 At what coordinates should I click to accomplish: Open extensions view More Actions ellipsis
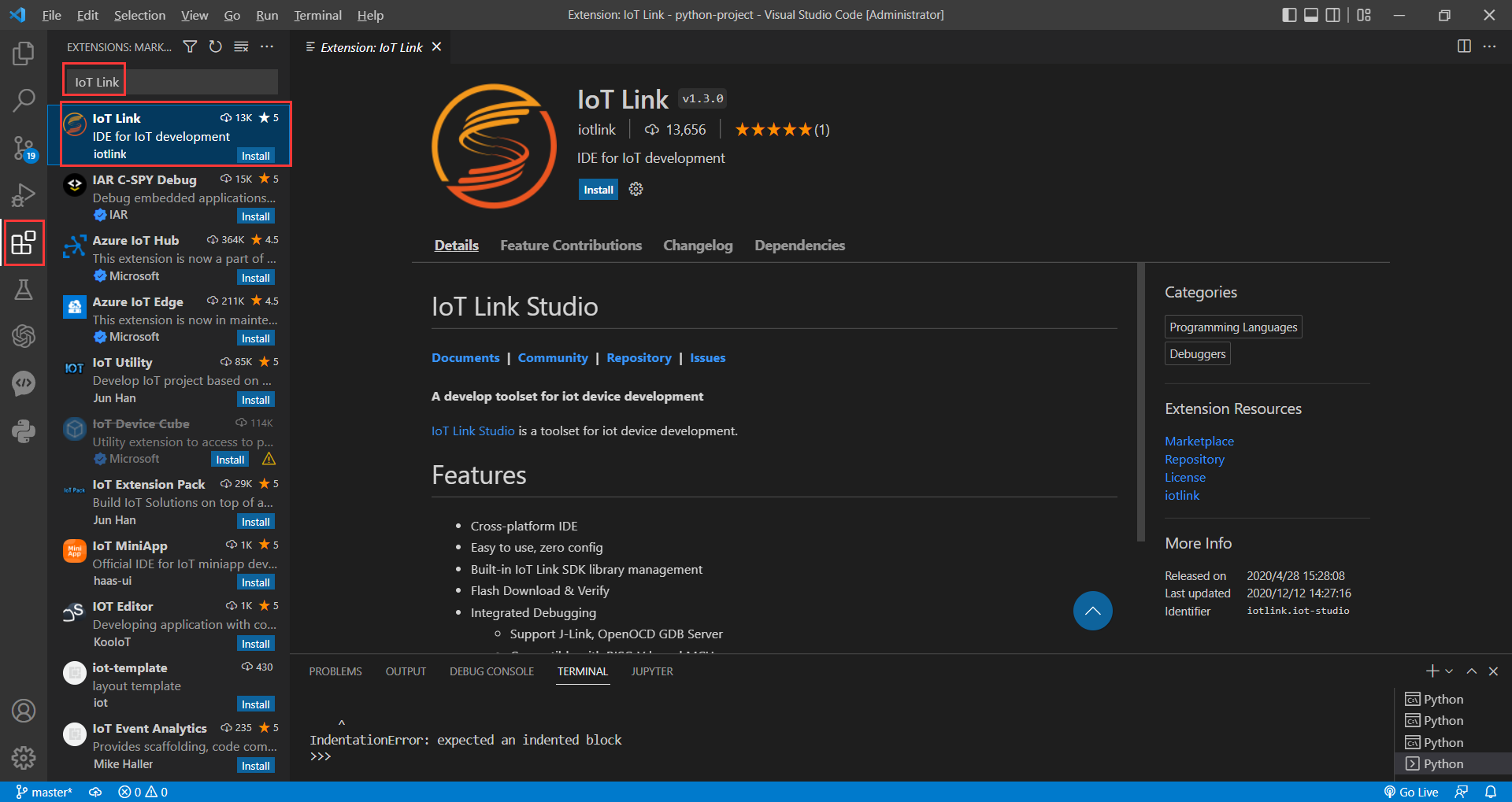click(267, 47)
